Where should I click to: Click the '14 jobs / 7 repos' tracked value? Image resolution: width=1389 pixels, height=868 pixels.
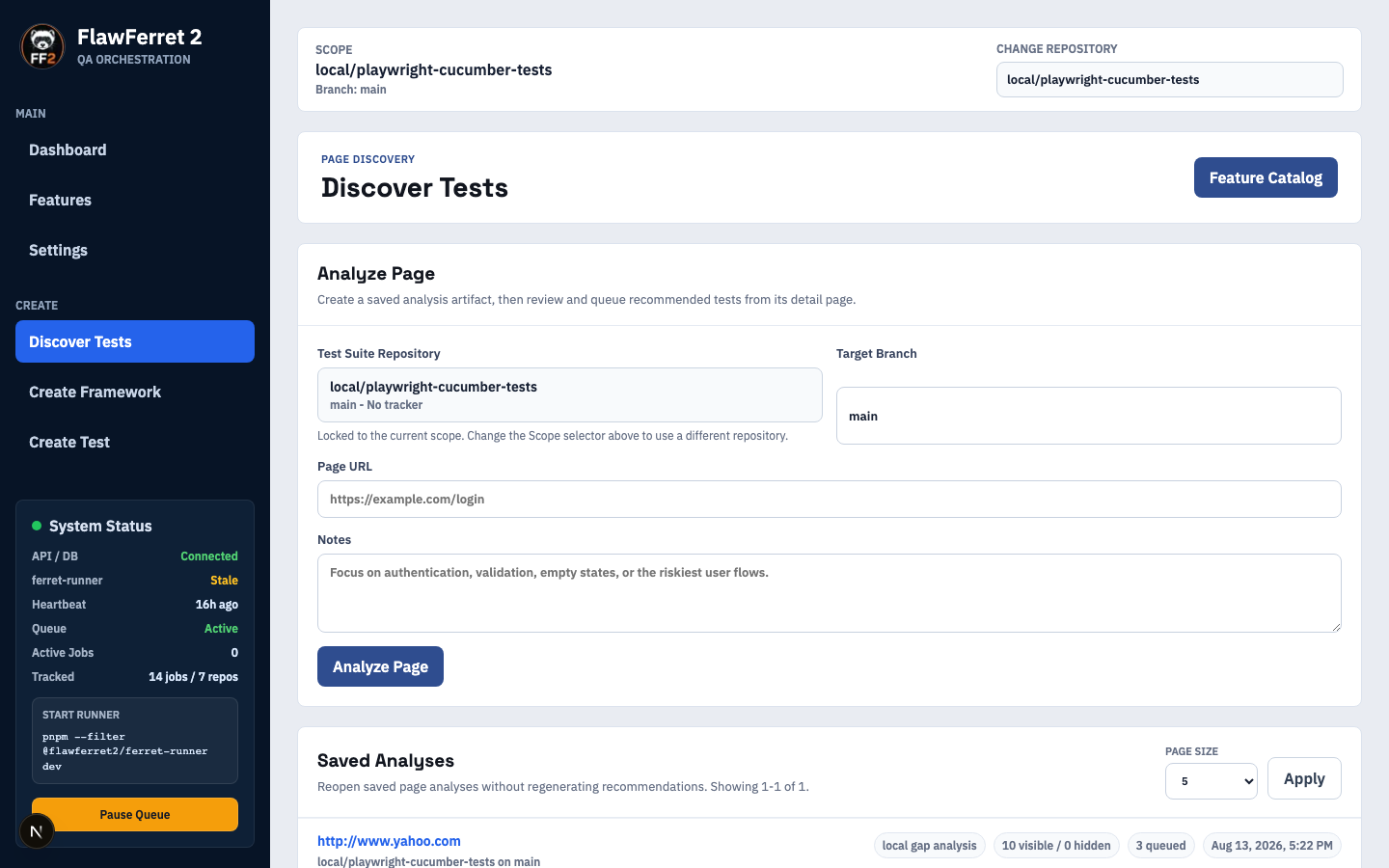click(193, 677)
